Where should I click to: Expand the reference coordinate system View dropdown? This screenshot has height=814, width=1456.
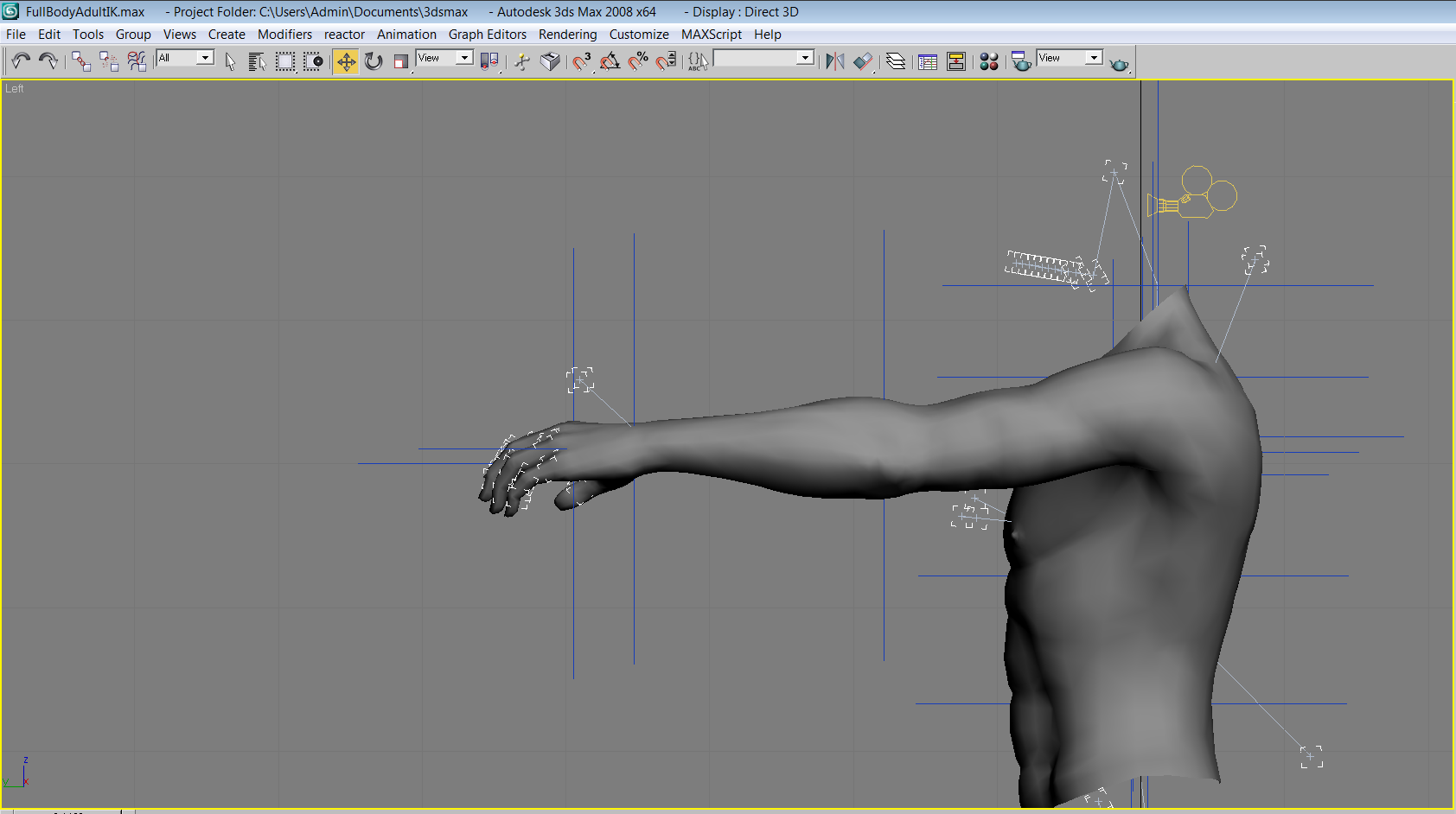[x=464, y=58]
